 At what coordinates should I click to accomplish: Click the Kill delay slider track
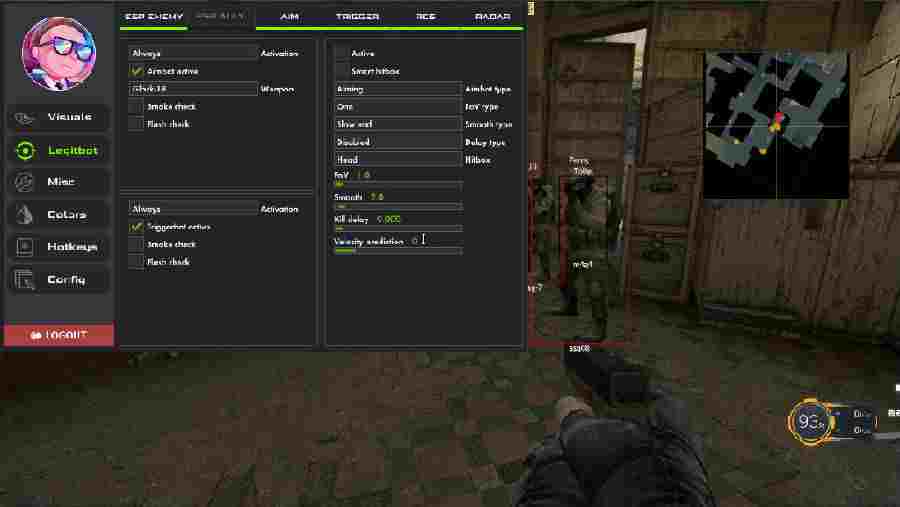click(x=398, y=229)
